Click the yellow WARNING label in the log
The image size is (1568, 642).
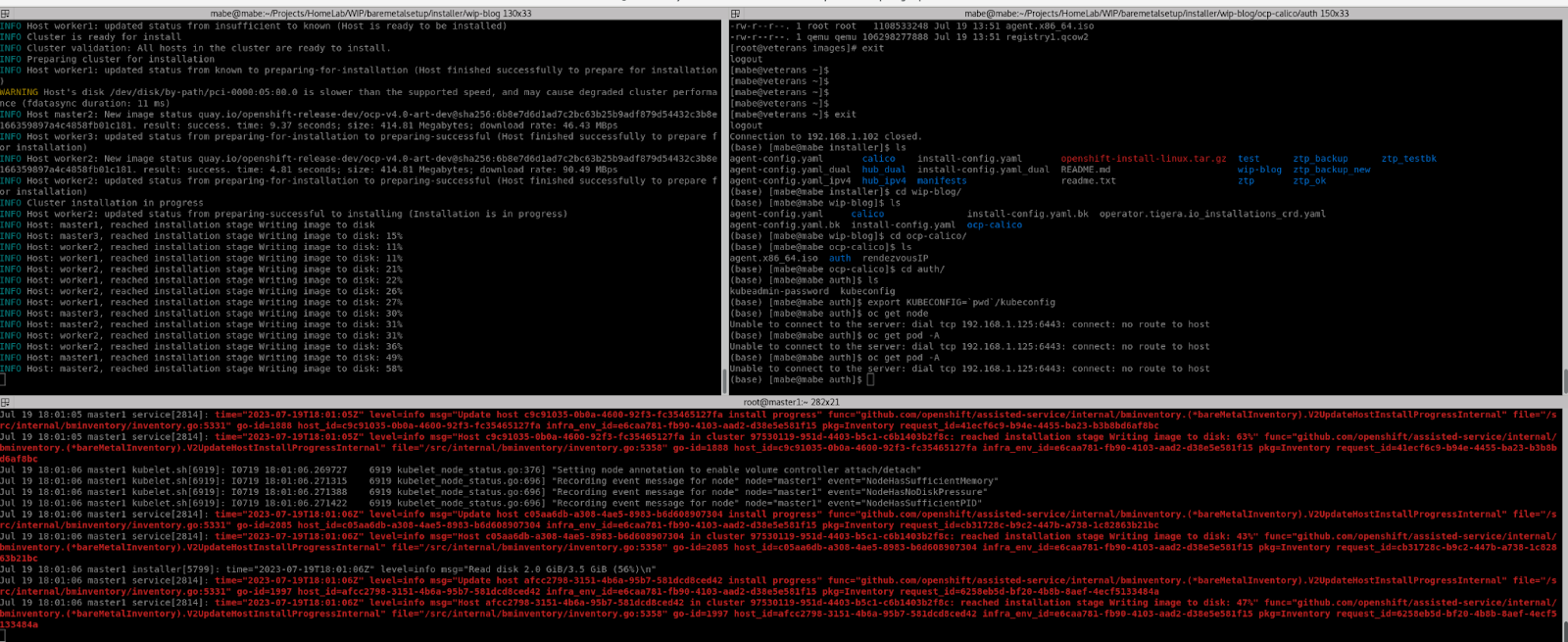pyautogui.click(x=19, y=92)
